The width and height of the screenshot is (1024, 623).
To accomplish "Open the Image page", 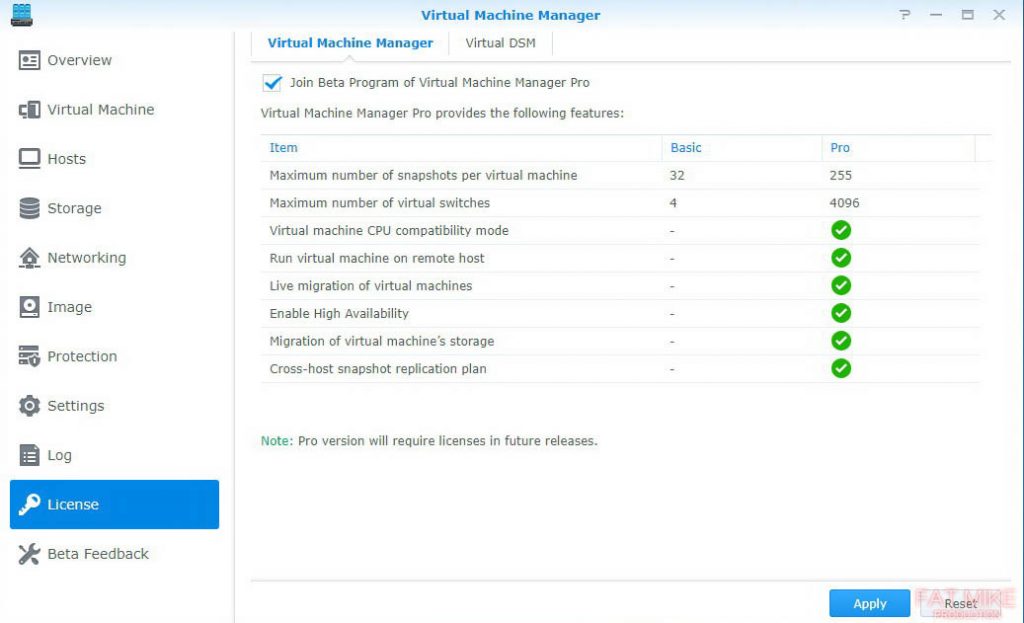I will pyautogui.click(x=114, y=307).
